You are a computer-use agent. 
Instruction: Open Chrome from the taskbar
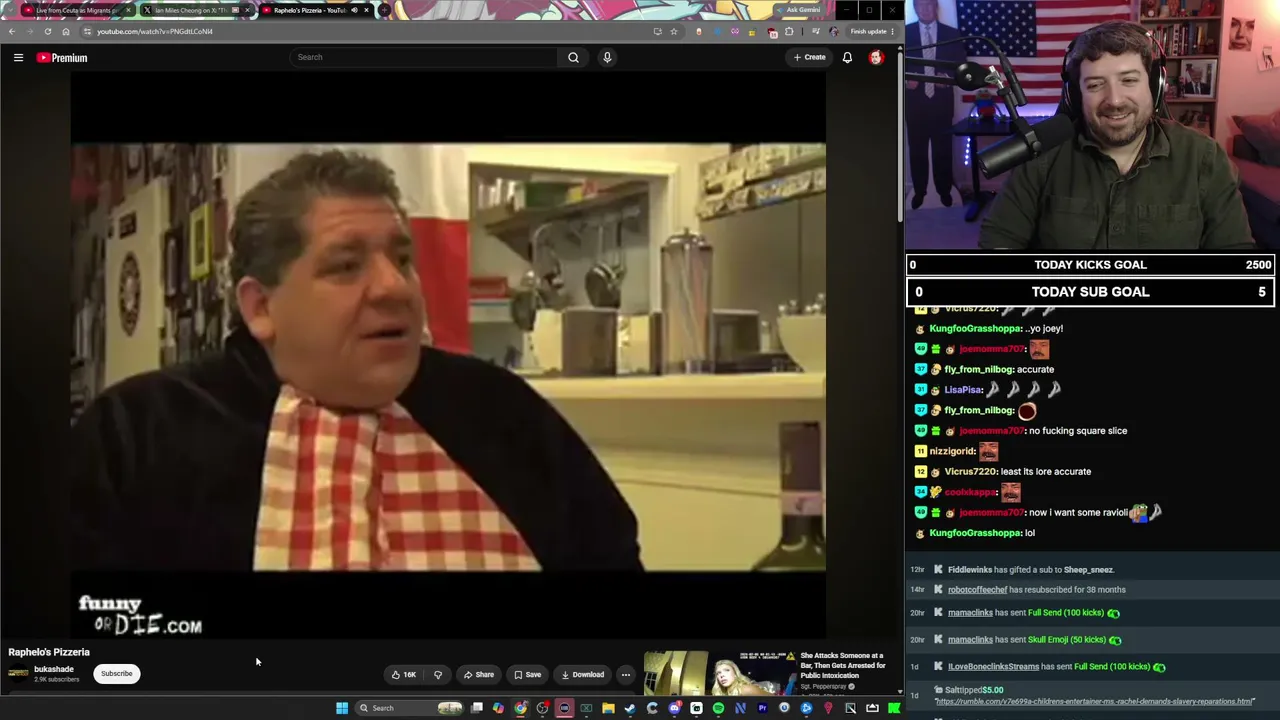pos(520,708)
